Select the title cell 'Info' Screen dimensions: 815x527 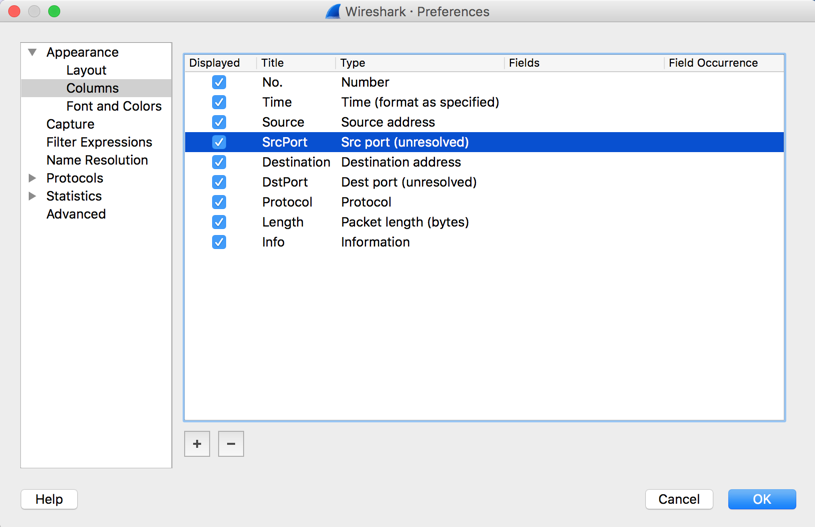pyautogui.click(x=273, y=242)
